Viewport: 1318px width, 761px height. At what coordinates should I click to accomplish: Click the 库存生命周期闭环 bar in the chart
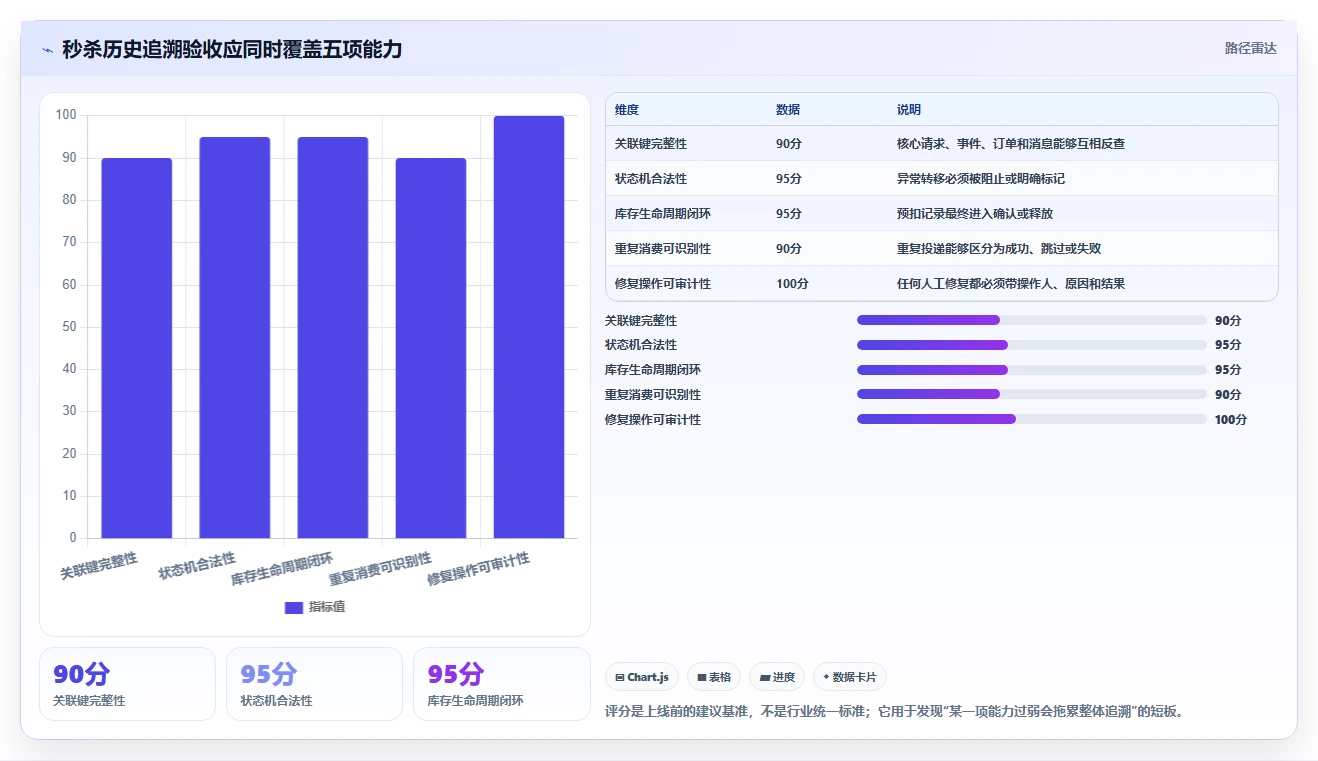332,337
